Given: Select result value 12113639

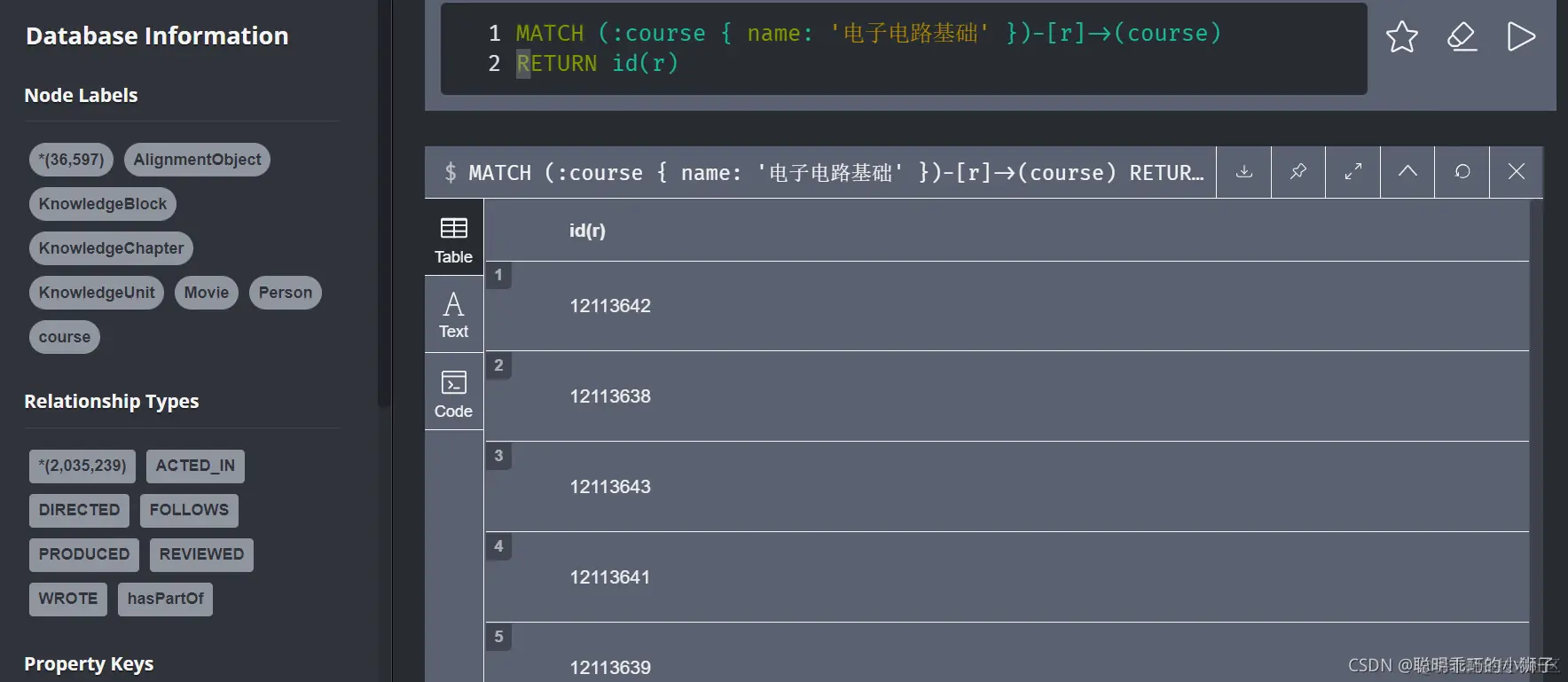Looking at the screenshot, I should click(610, 668).
